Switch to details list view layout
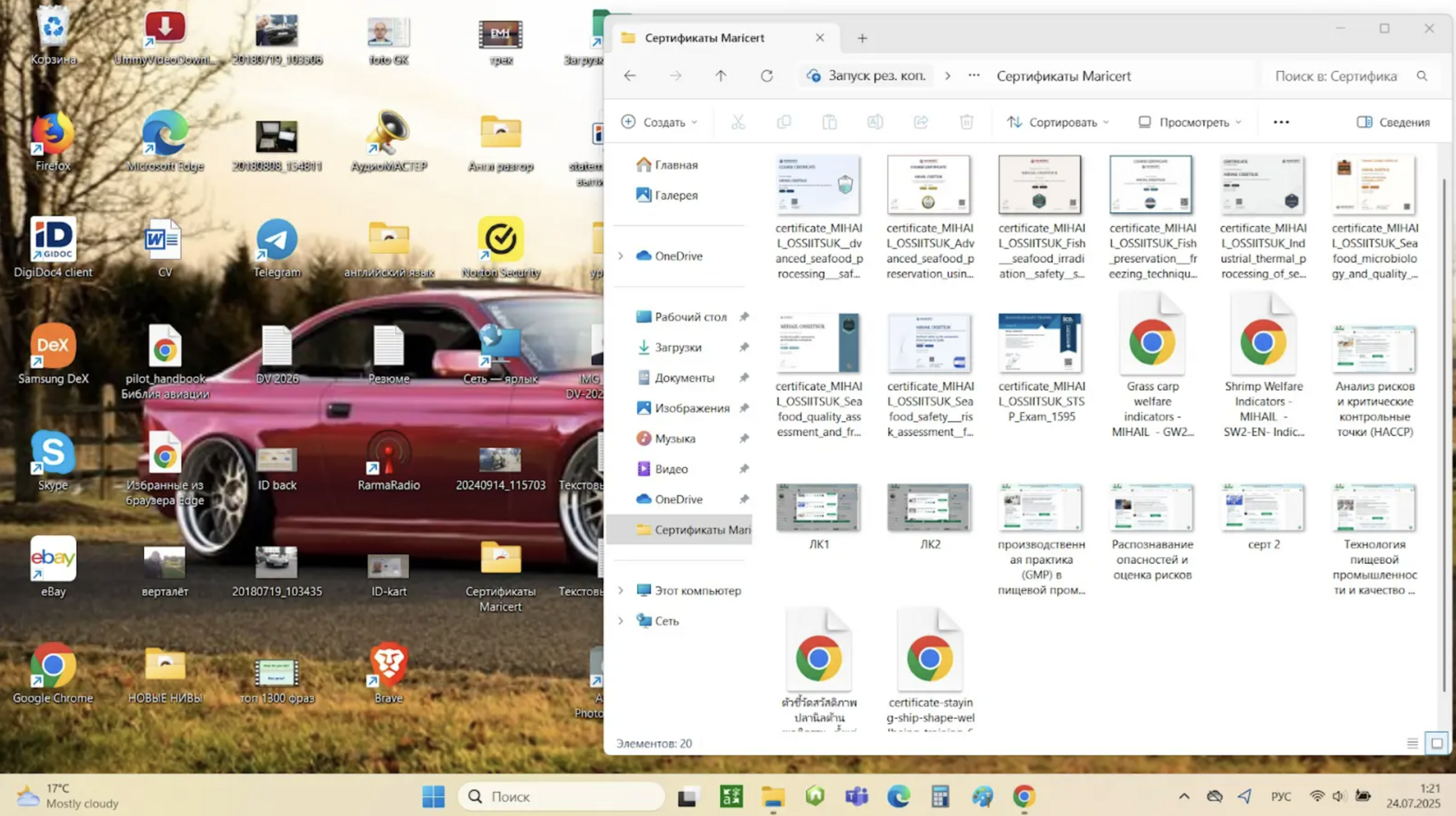Viewport: 1456px width, 816px height. click(1413, 743)
